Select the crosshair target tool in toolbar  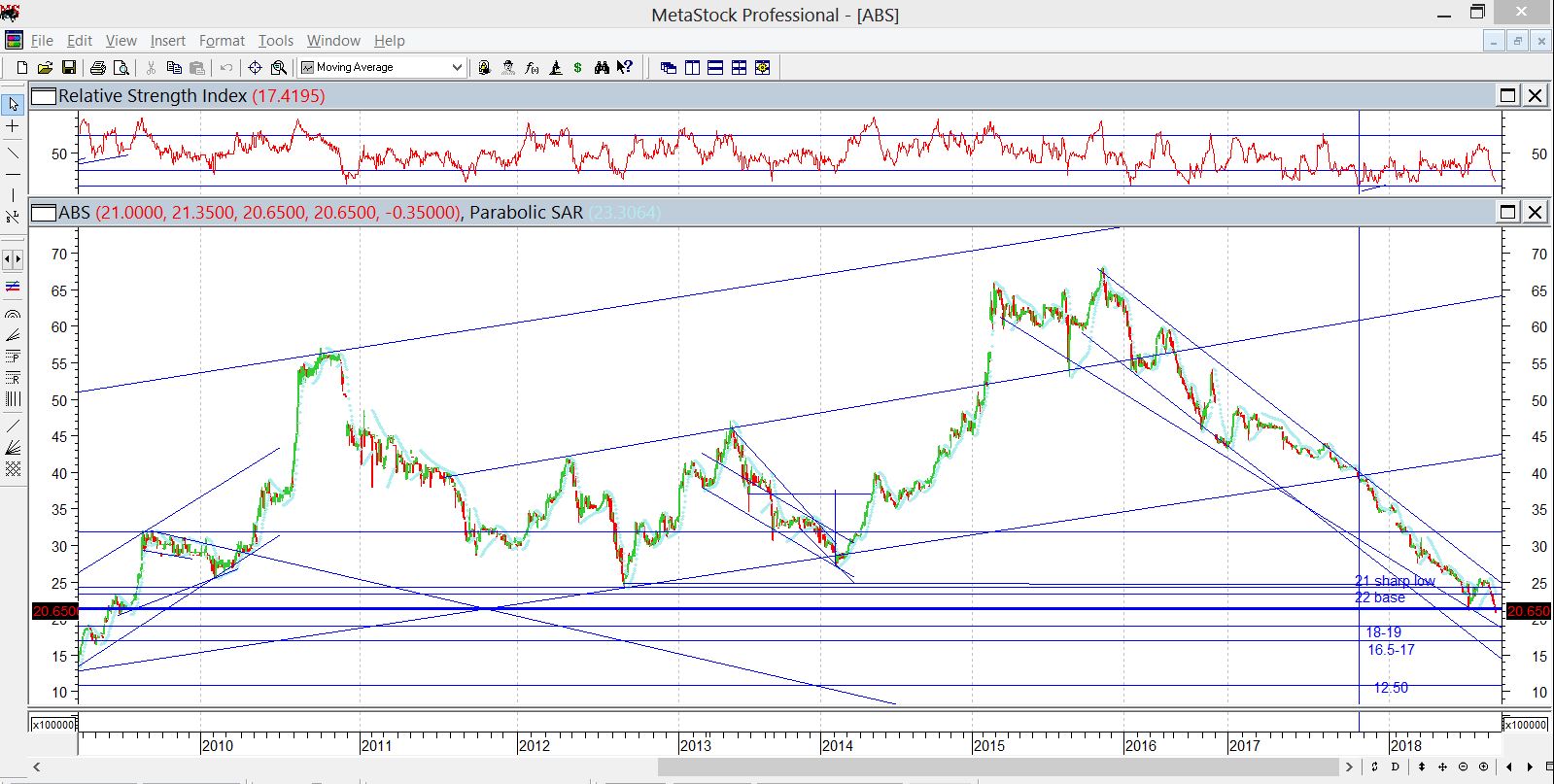point(255,67)
